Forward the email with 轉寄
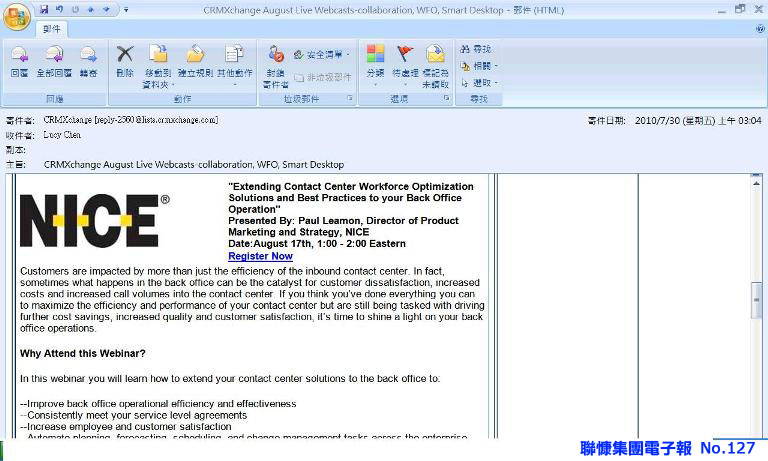This screenshot has width=768, height=461. tap(88, 61)
